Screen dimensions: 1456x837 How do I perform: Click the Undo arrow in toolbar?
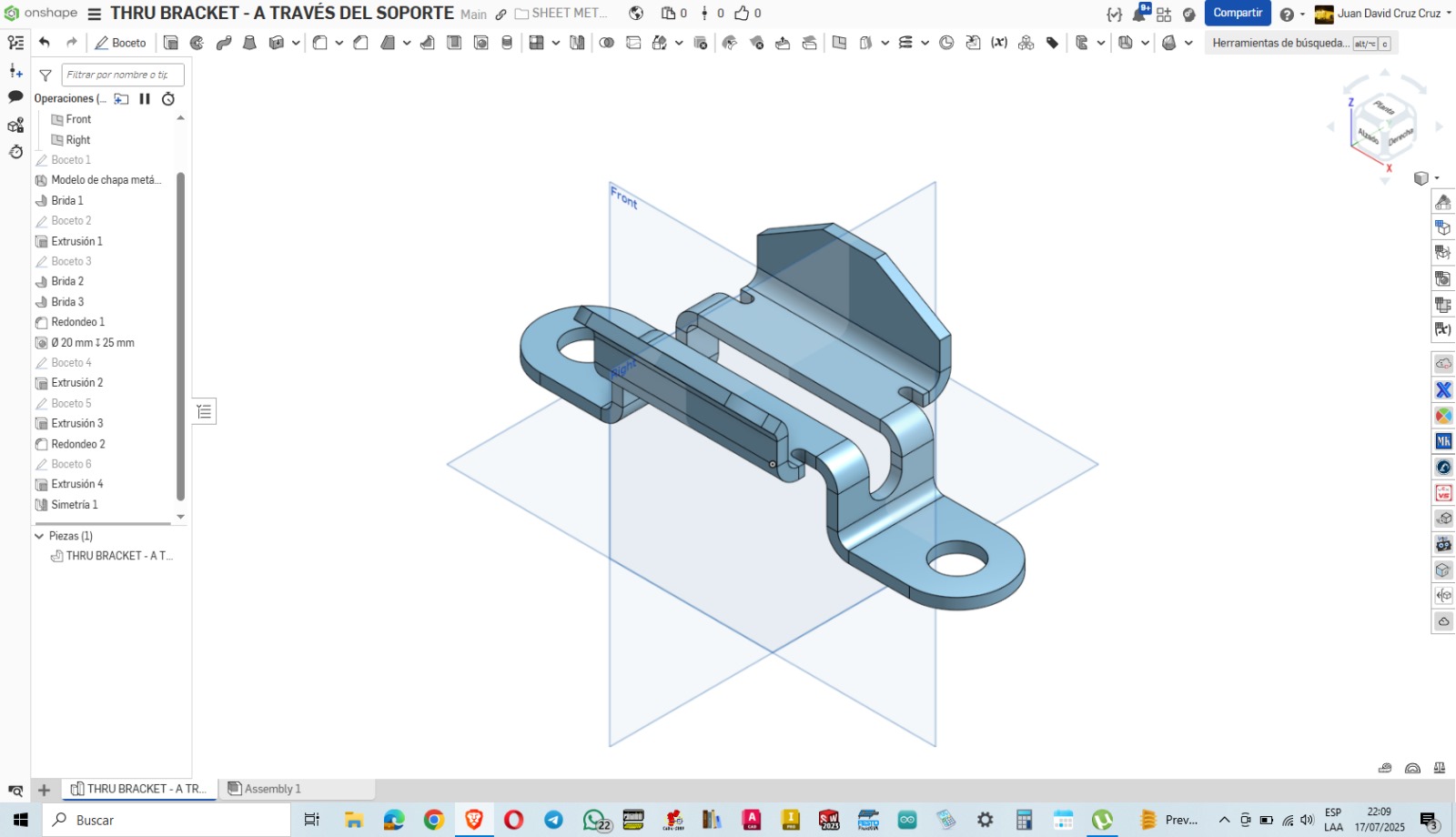[x=45, y=42]
